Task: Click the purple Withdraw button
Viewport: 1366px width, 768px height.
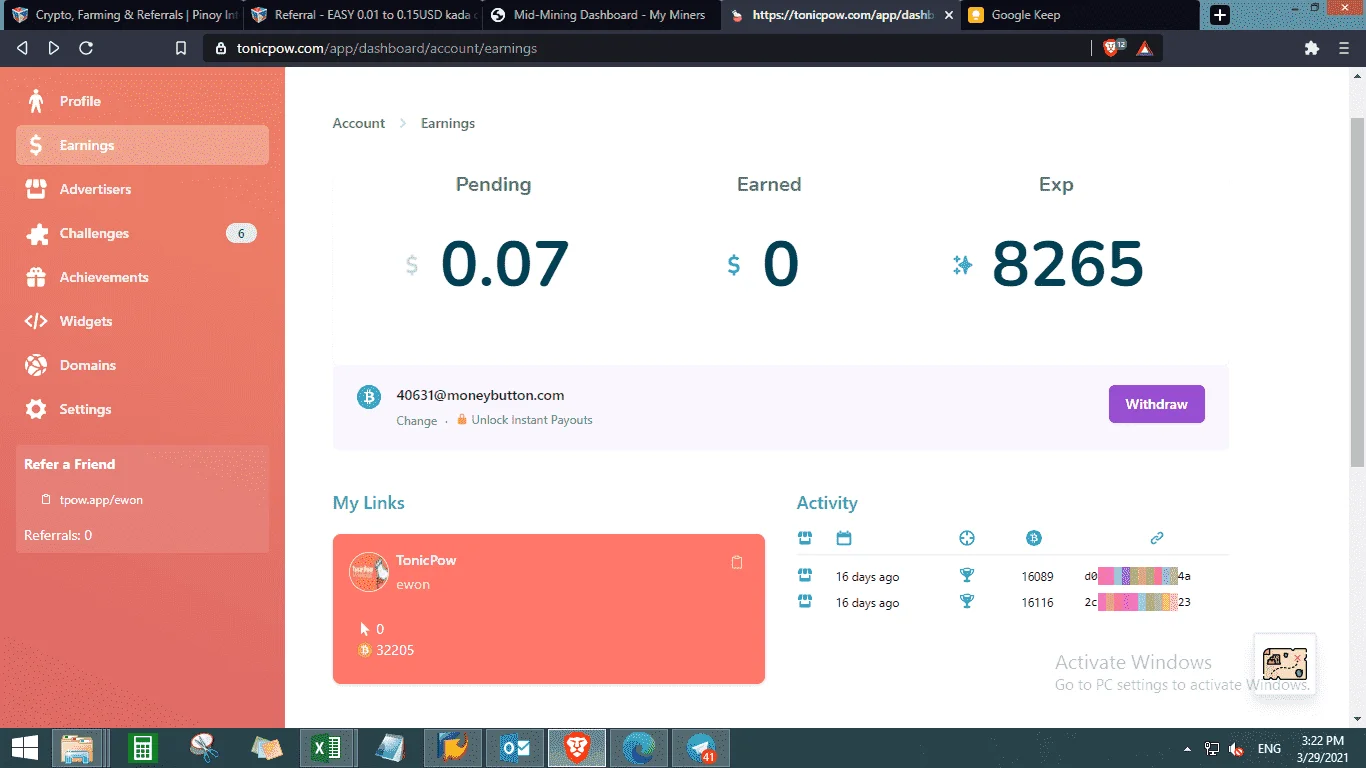Action: [x=1156, y=404]
